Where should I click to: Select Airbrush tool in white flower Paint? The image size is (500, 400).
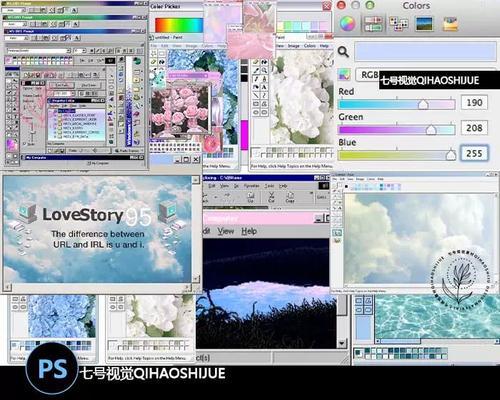click(256, 87)
